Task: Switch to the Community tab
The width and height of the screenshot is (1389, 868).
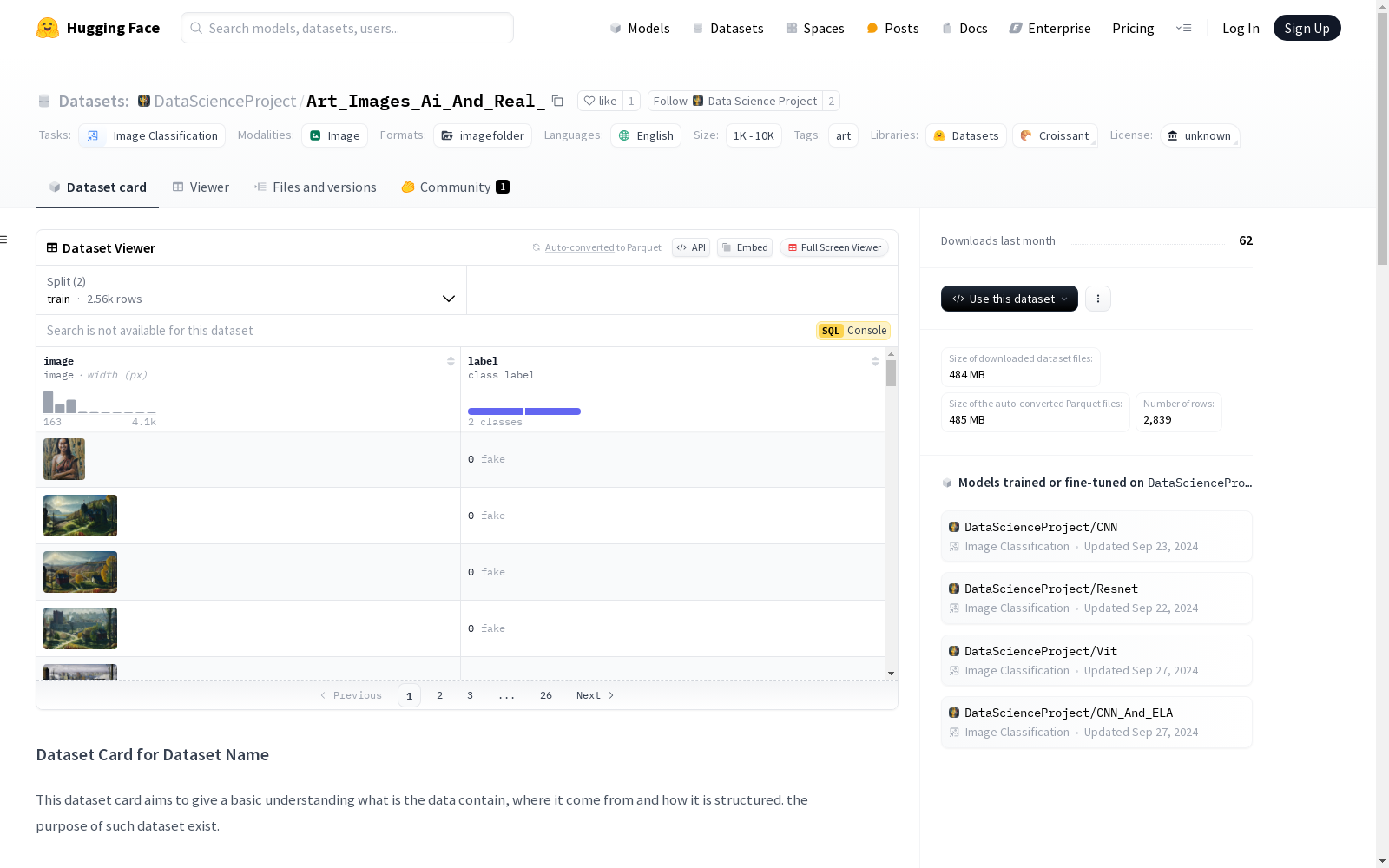Action: (x=456, y=187)
